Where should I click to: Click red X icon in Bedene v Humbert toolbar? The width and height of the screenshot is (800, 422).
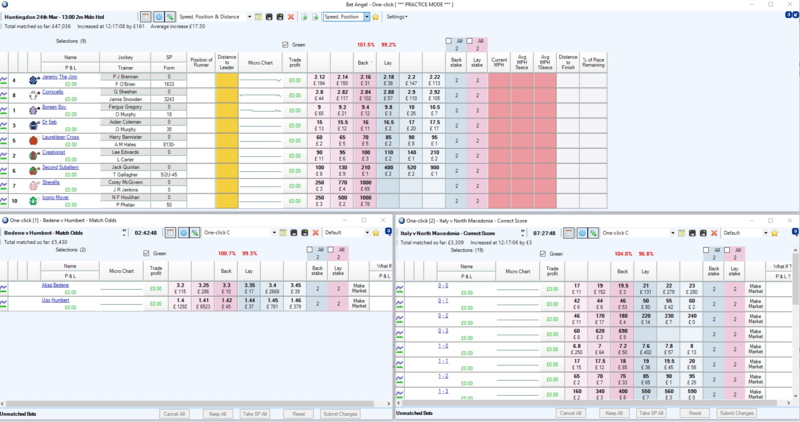coord(316,233)
